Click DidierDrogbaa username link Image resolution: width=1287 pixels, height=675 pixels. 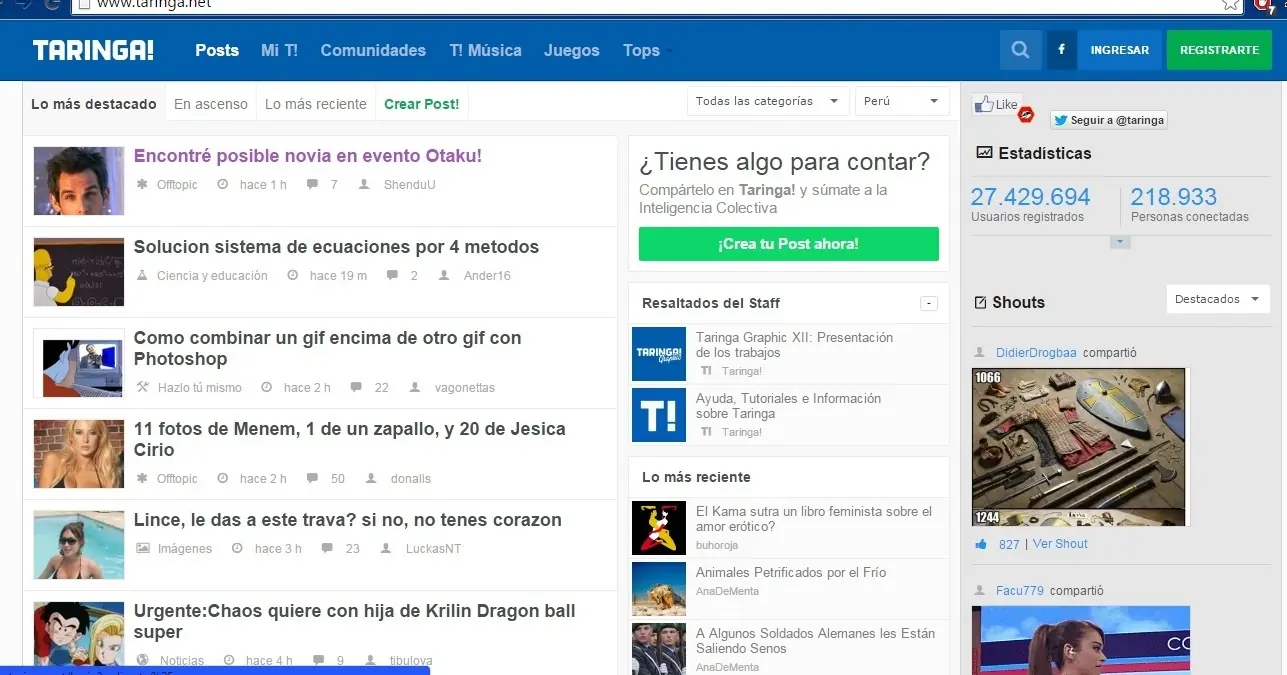click(x=1036, y=353)
